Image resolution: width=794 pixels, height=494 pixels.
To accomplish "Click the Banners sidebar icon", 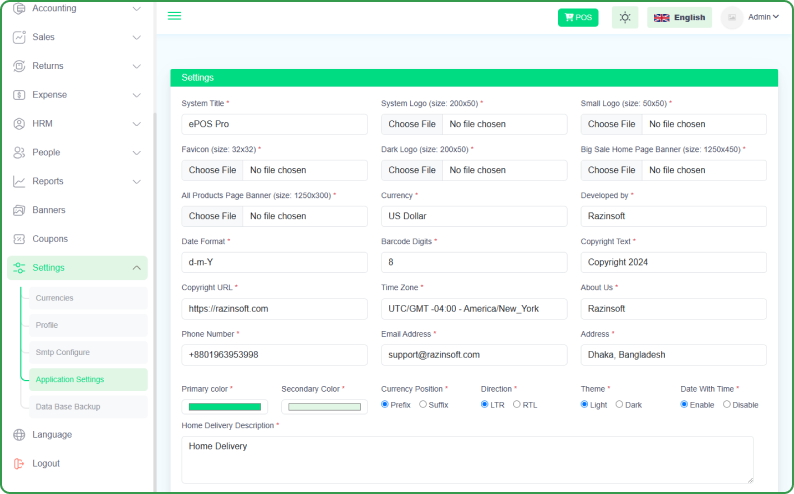I will click(19, 210).
